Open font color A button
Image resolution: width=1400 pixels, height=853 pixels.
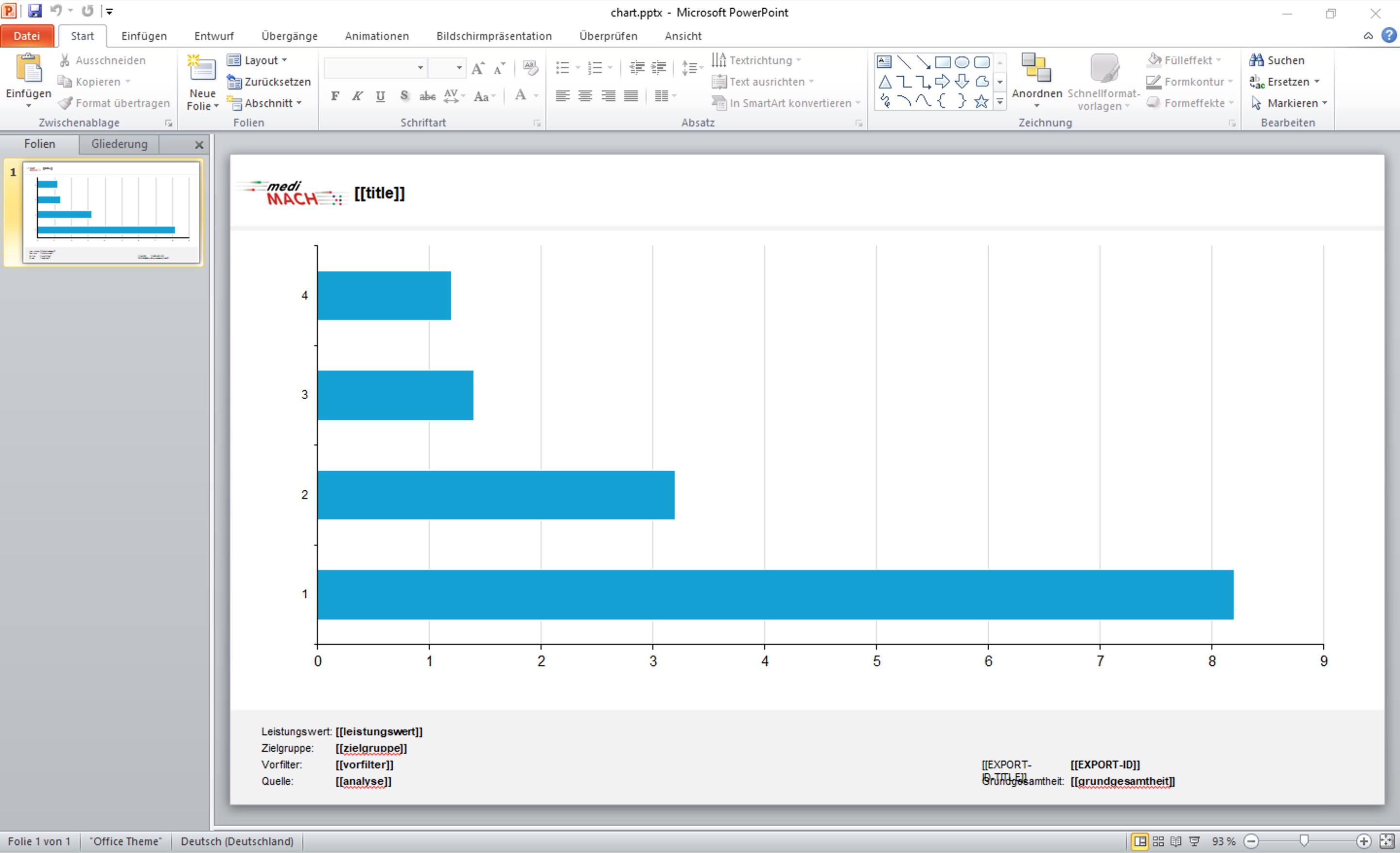tap(520, 96)
